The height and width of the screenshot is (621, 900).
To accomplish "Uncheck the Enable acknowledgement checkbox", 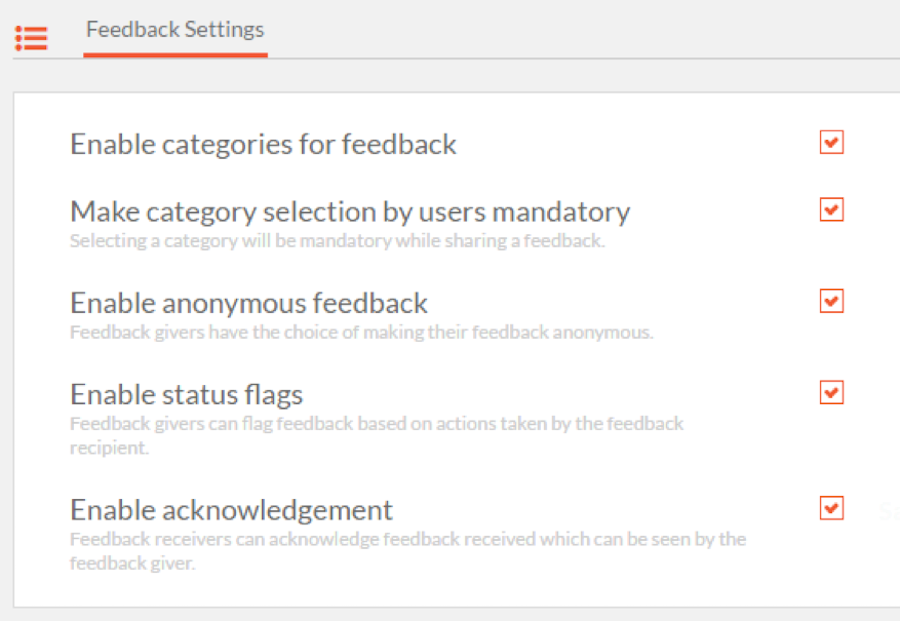I will click(x=831, y=508).
